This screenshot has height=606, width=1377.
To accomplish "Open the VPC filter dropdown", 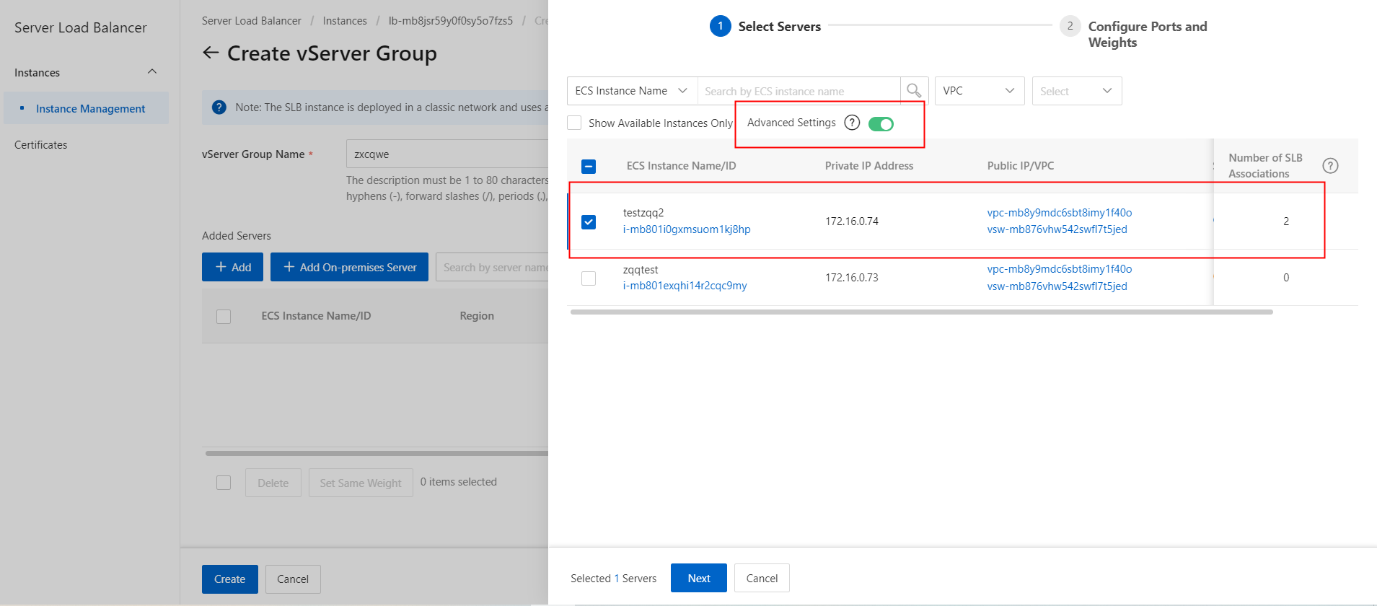I will click(980, 91).
